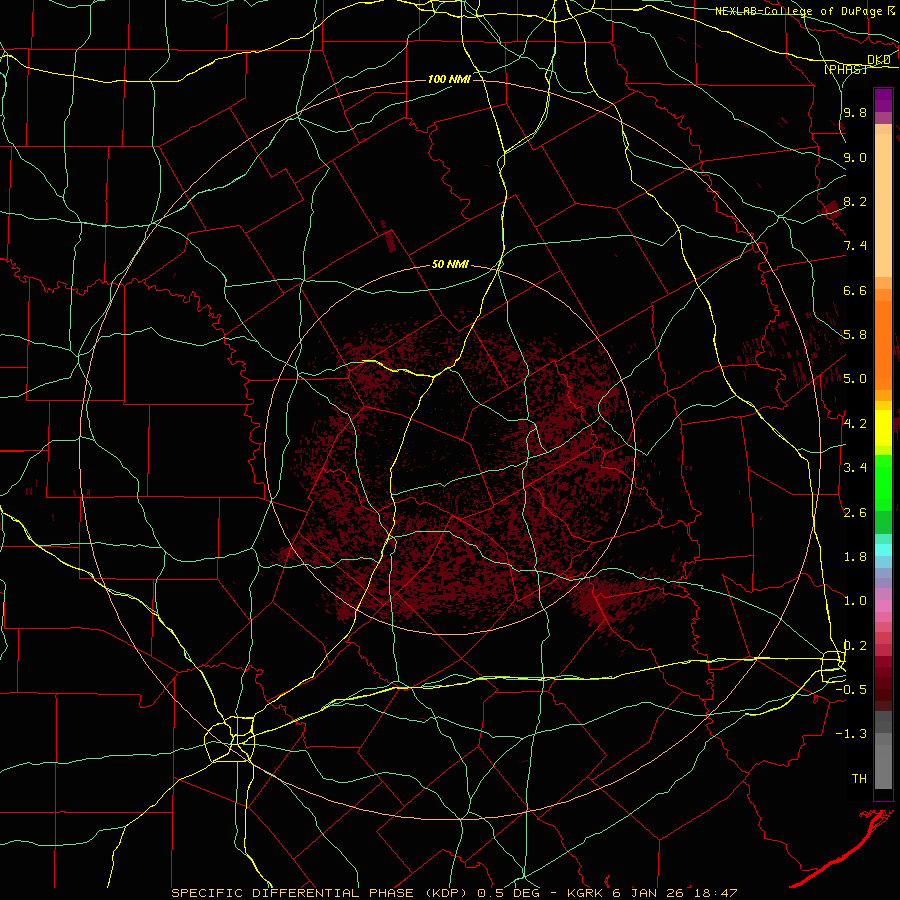Pick the pink segment of the color bar

coord(883,606)
